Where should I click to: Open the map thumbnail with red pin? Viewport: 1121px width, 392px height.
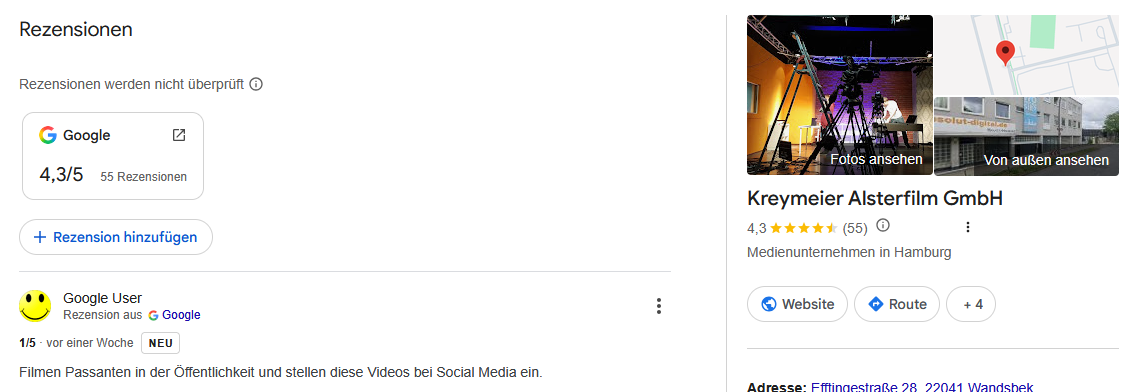coord(1026,55)
